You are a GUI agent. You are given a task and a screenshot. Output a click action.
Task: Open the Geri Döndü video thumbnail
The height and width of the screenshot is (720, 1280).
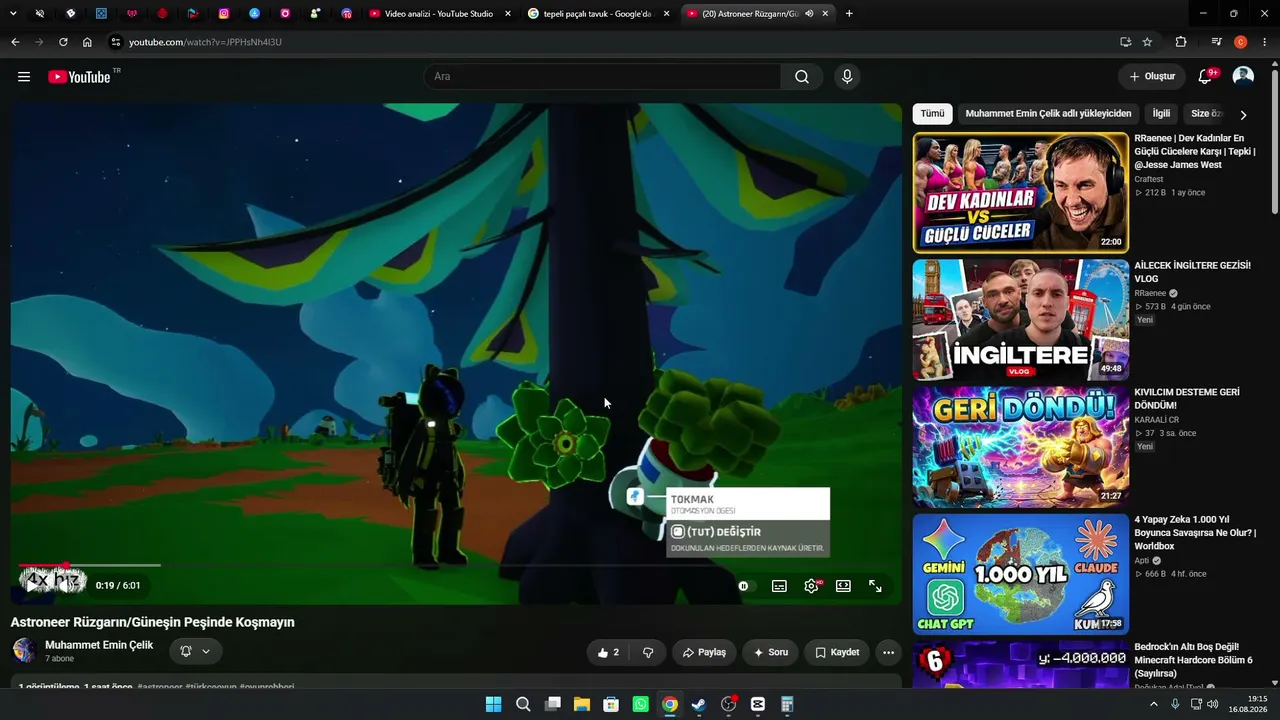(1020, 447)
